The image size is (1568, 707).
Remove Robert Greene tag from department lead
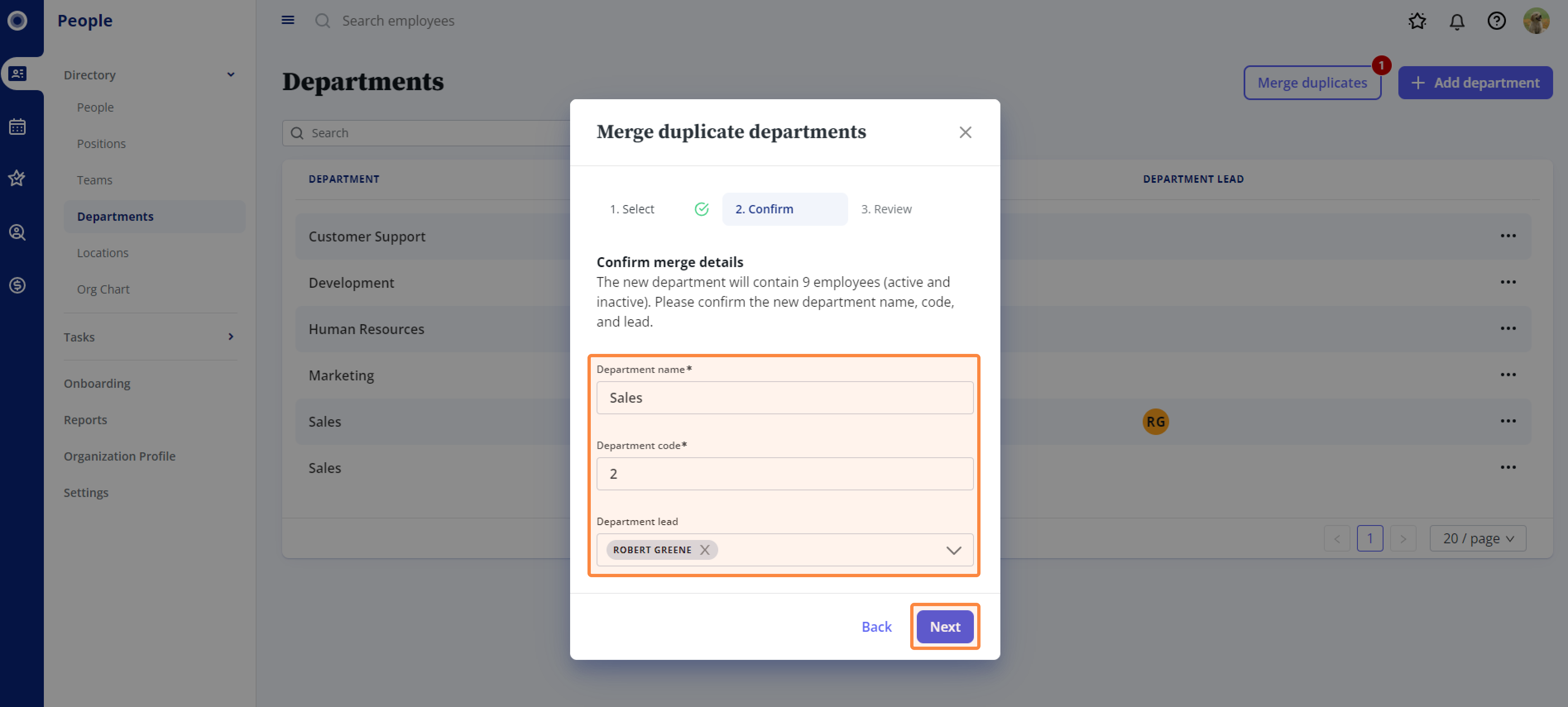[x=704, y=549]
